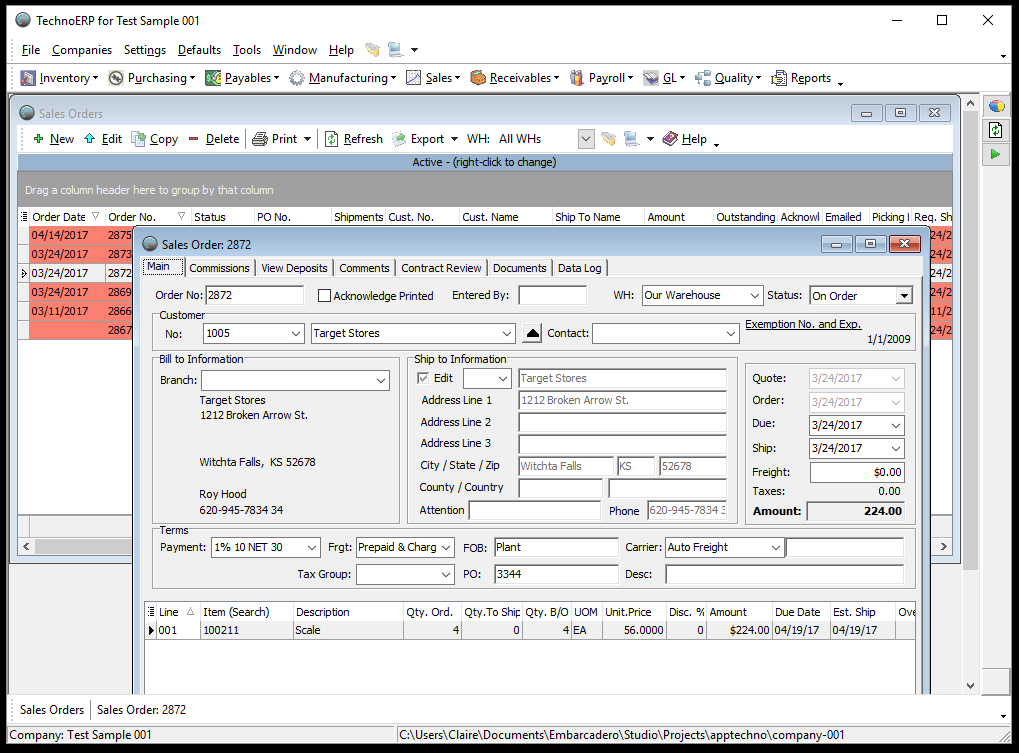Open the Ship date dropdown
Viewport: 1019px width, 753px height.
click(896, 448)
